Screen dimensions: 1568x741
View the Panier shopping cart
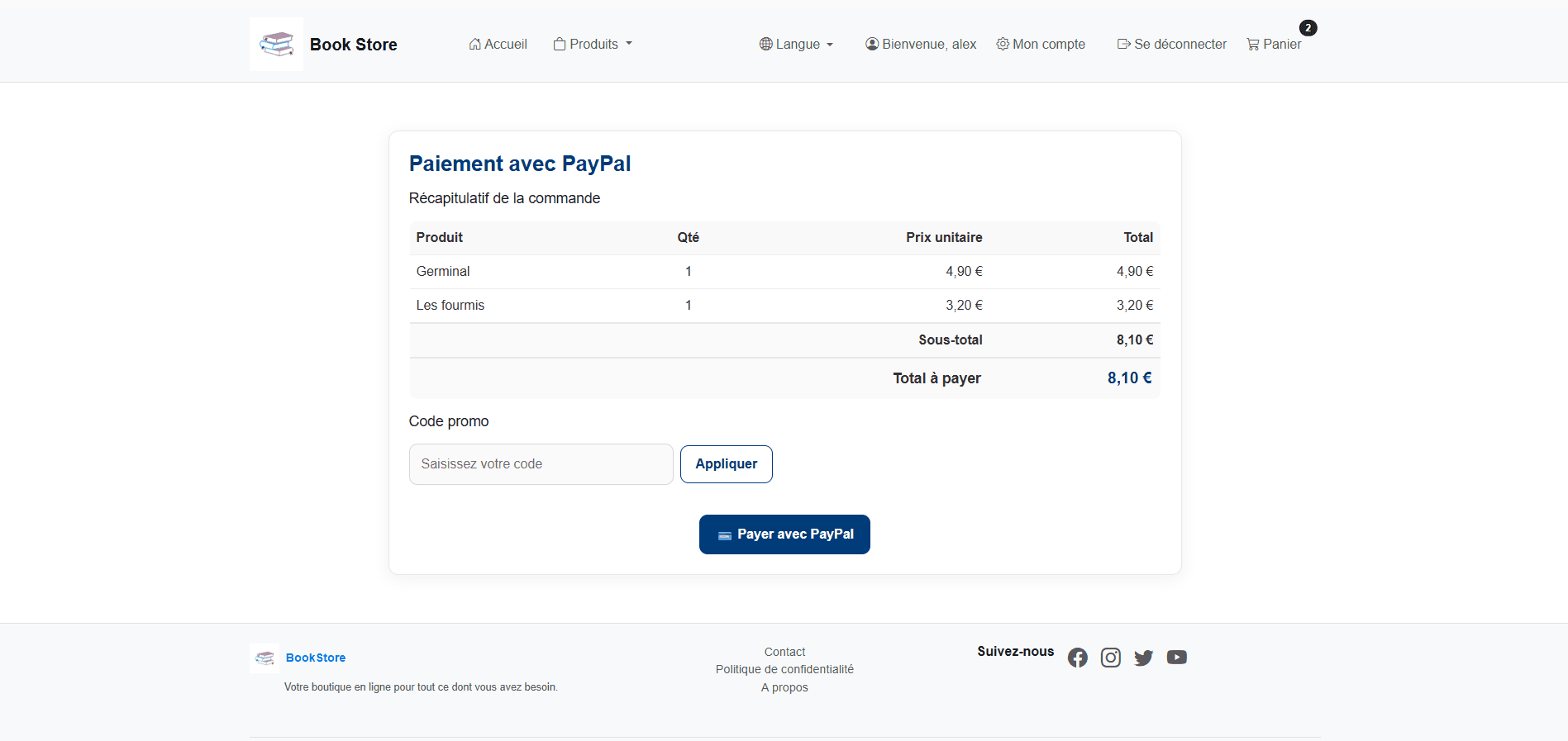click(1274, 45)
